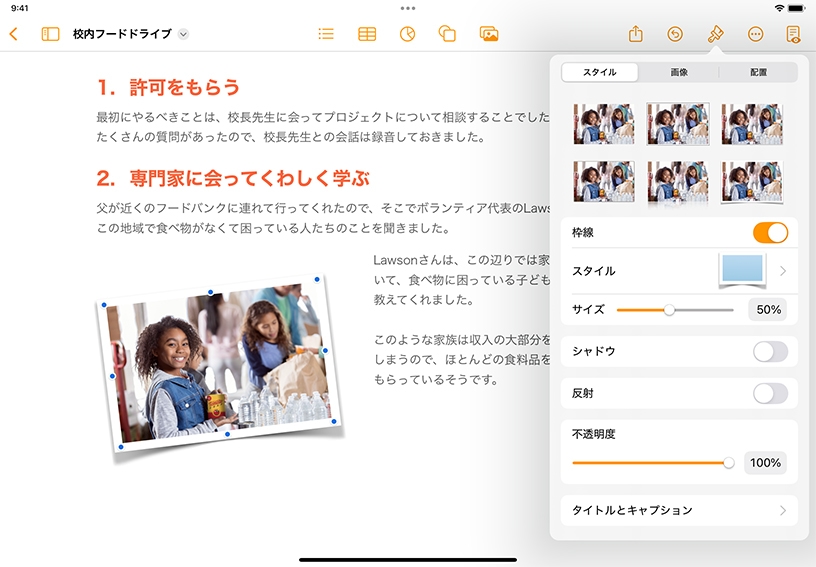Insert a chart from toolbar
The height and width of the screenshot is (567, 816).
(x=407, y=34)
